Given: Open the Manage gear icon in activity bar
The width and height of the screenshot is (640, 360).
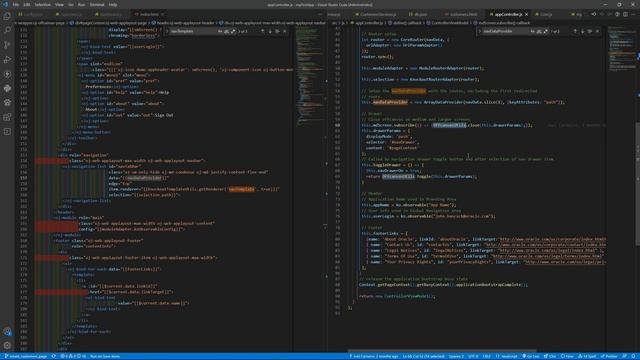Looking at the screenshot, I should pyautogui.click(x=7, y=345).
